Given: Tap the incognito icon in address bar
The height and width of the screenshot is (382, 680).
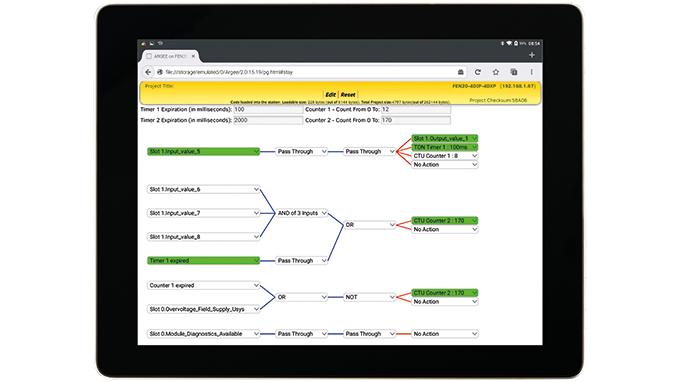Looking at the screenshot, I should (461, 72).
